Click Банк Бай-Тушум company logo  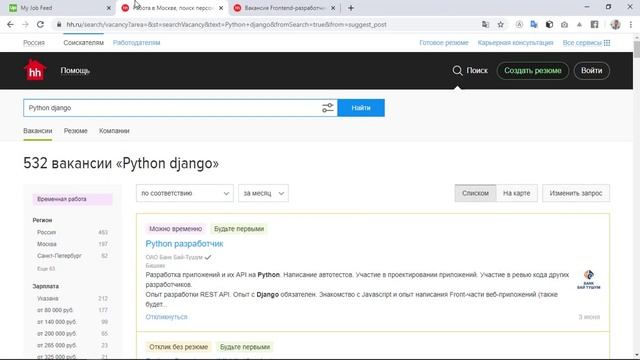pyautogui.click(x=589, y=280)
